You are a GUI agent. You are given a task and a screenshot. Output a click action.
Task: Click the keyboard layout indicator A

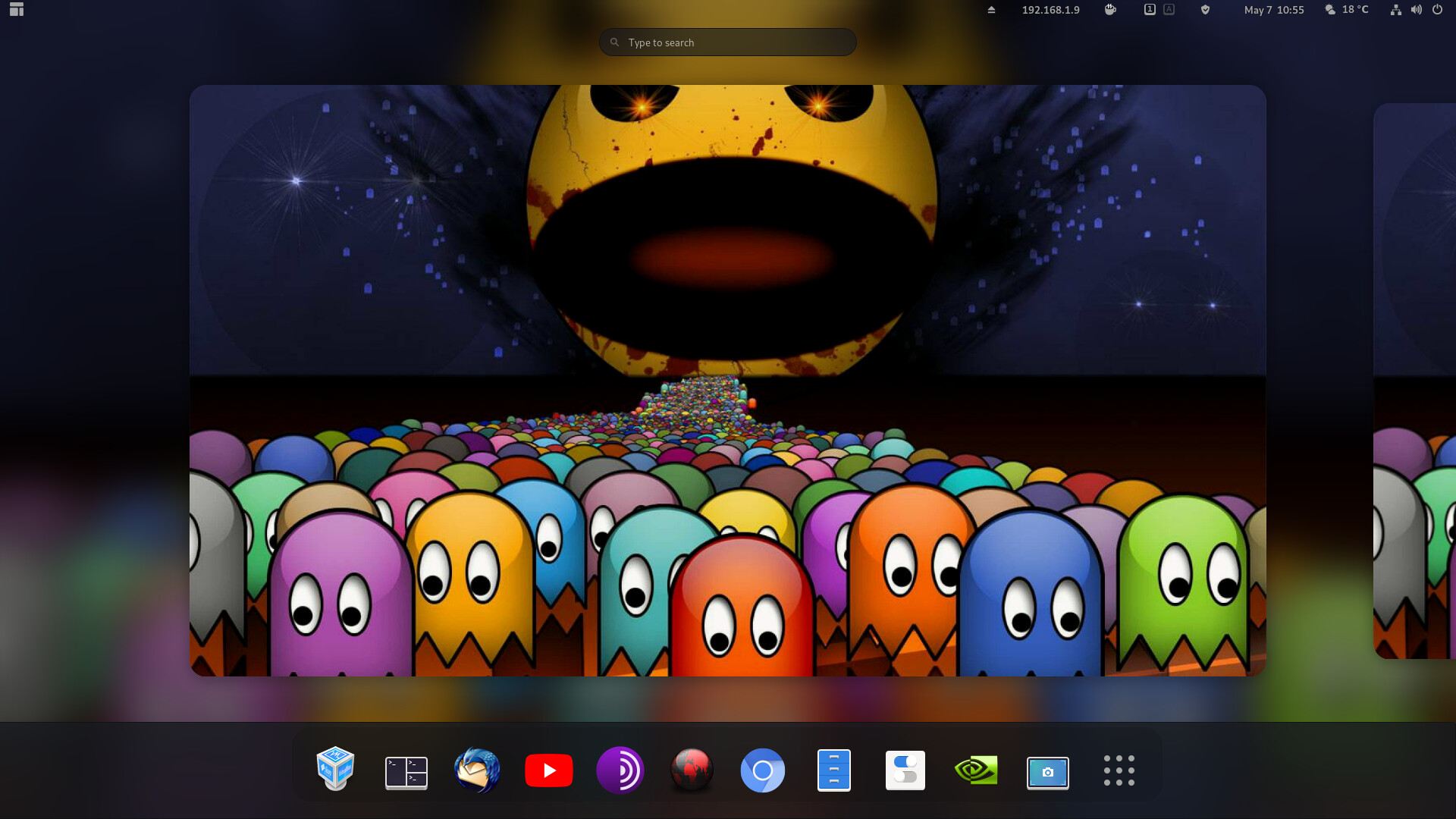click(1169, 10)
